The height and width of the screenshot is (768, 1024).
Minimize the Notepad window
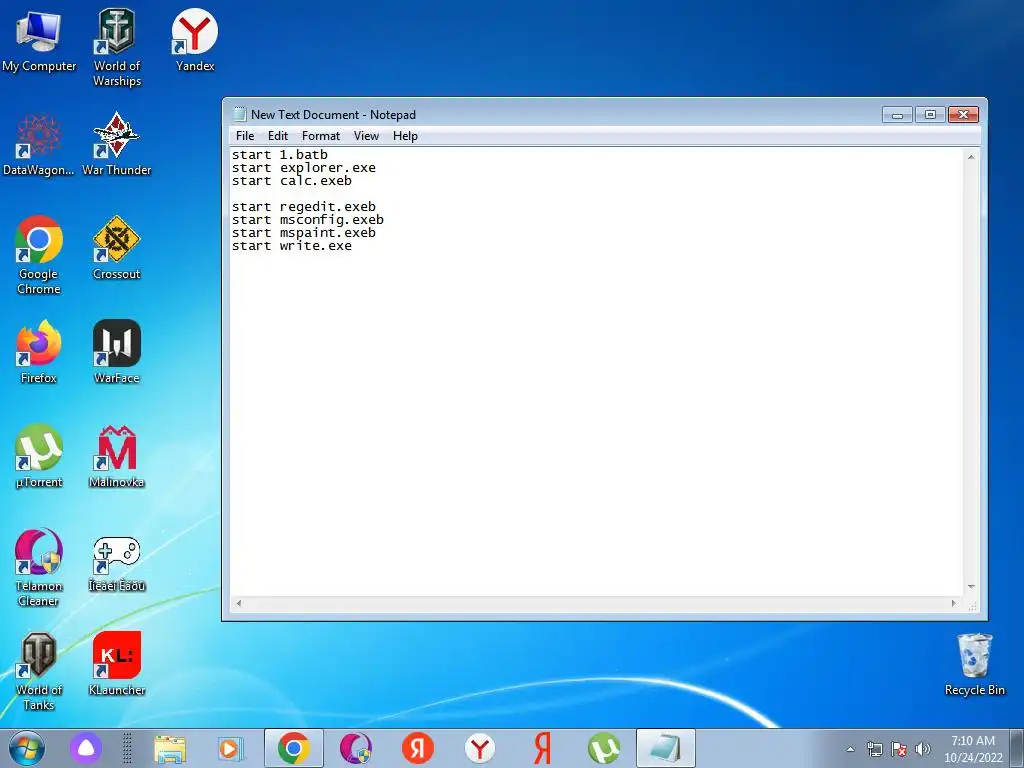coord(897,115)
